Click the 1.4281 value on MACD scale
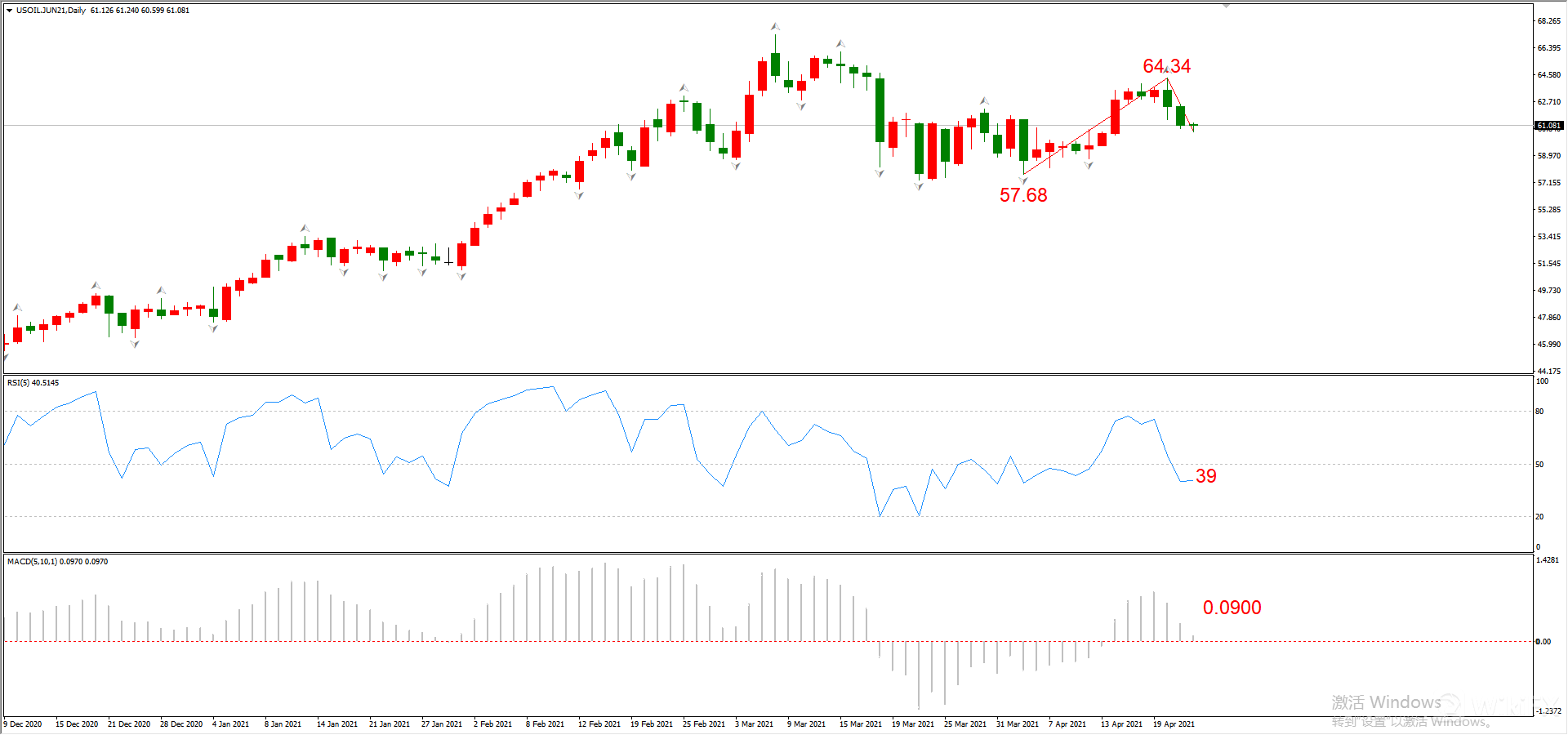 1547,560
